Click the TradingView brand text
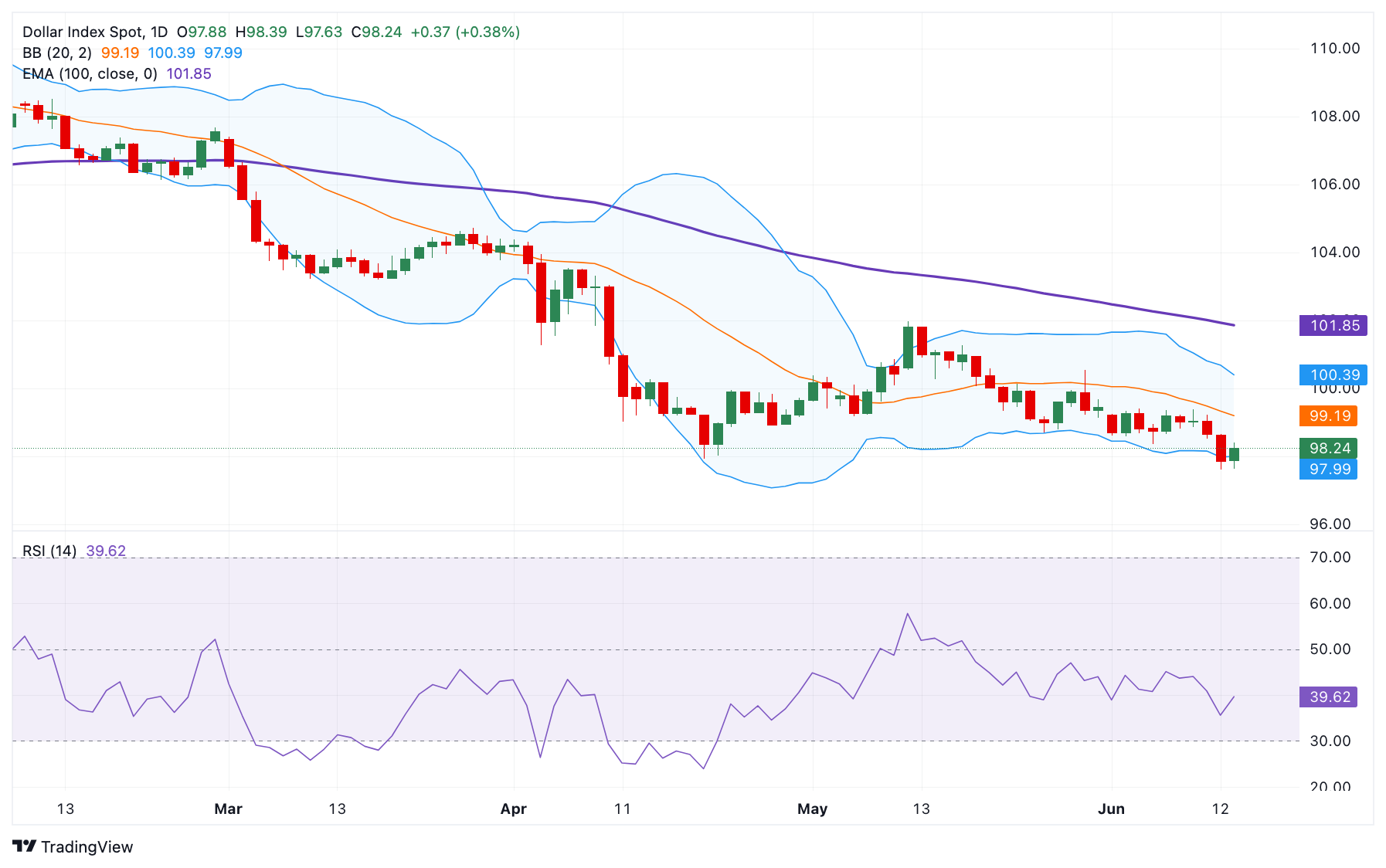The height and width of the screenshot is (868, 1386). point(87,847)
